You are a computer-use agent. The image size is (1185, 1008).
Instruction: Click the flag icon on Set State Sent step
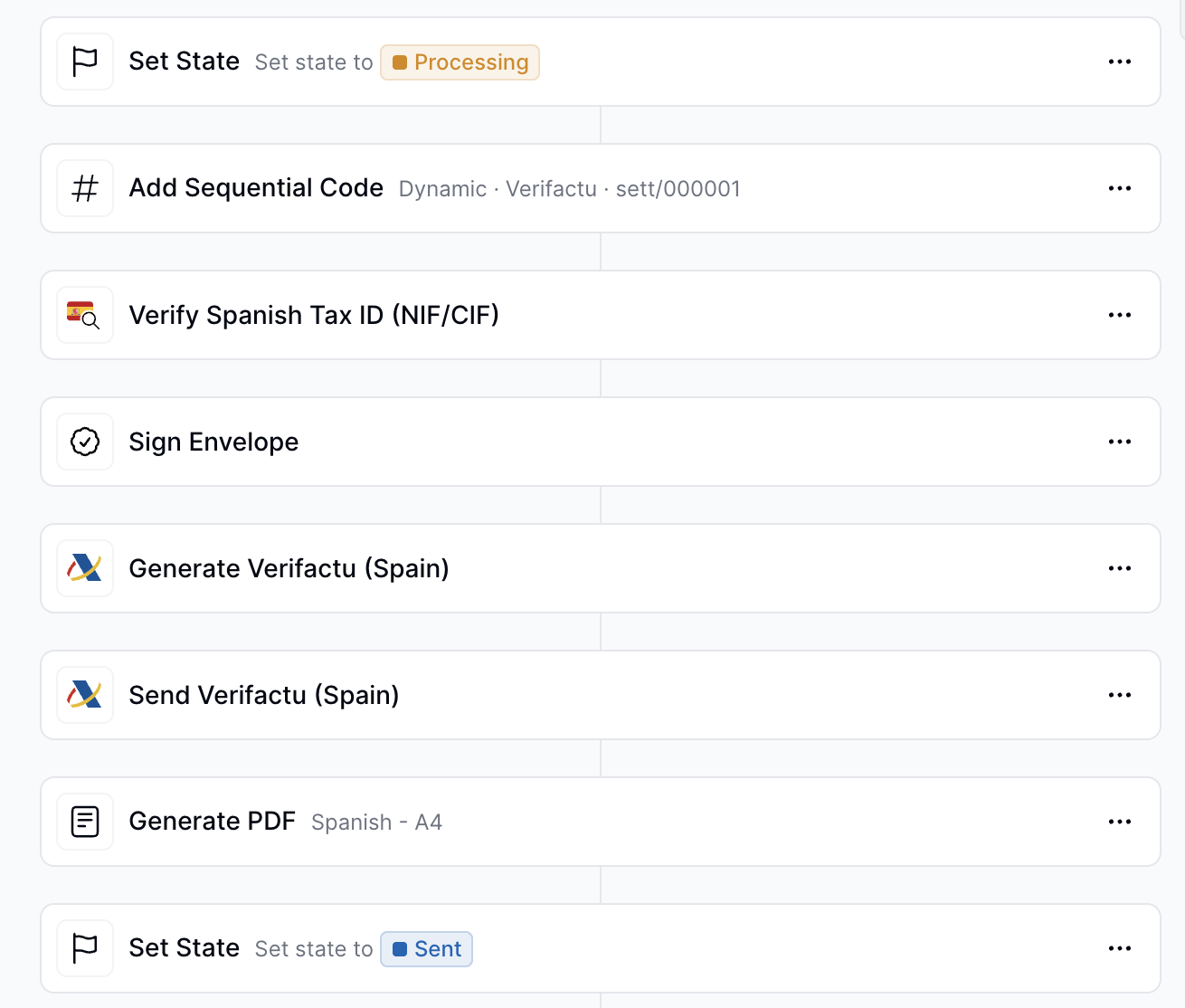(84, 948)
